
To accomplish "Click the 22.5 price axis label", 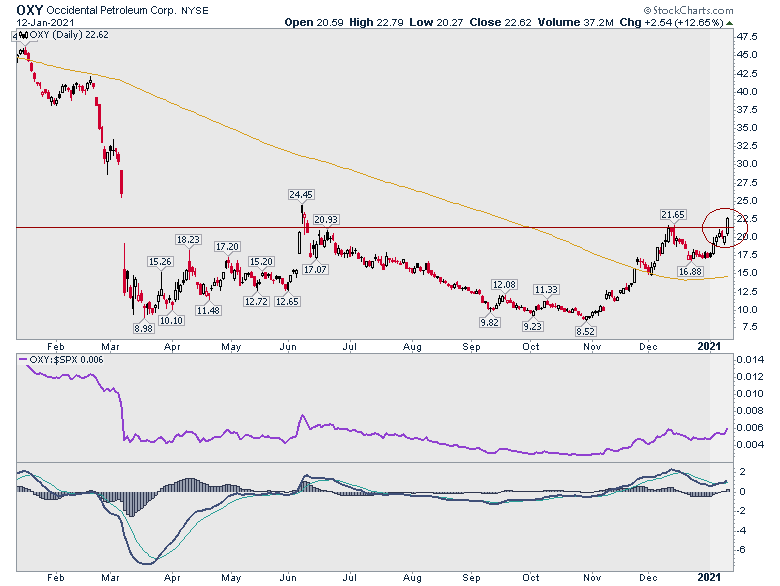I will tap(748, 218).
